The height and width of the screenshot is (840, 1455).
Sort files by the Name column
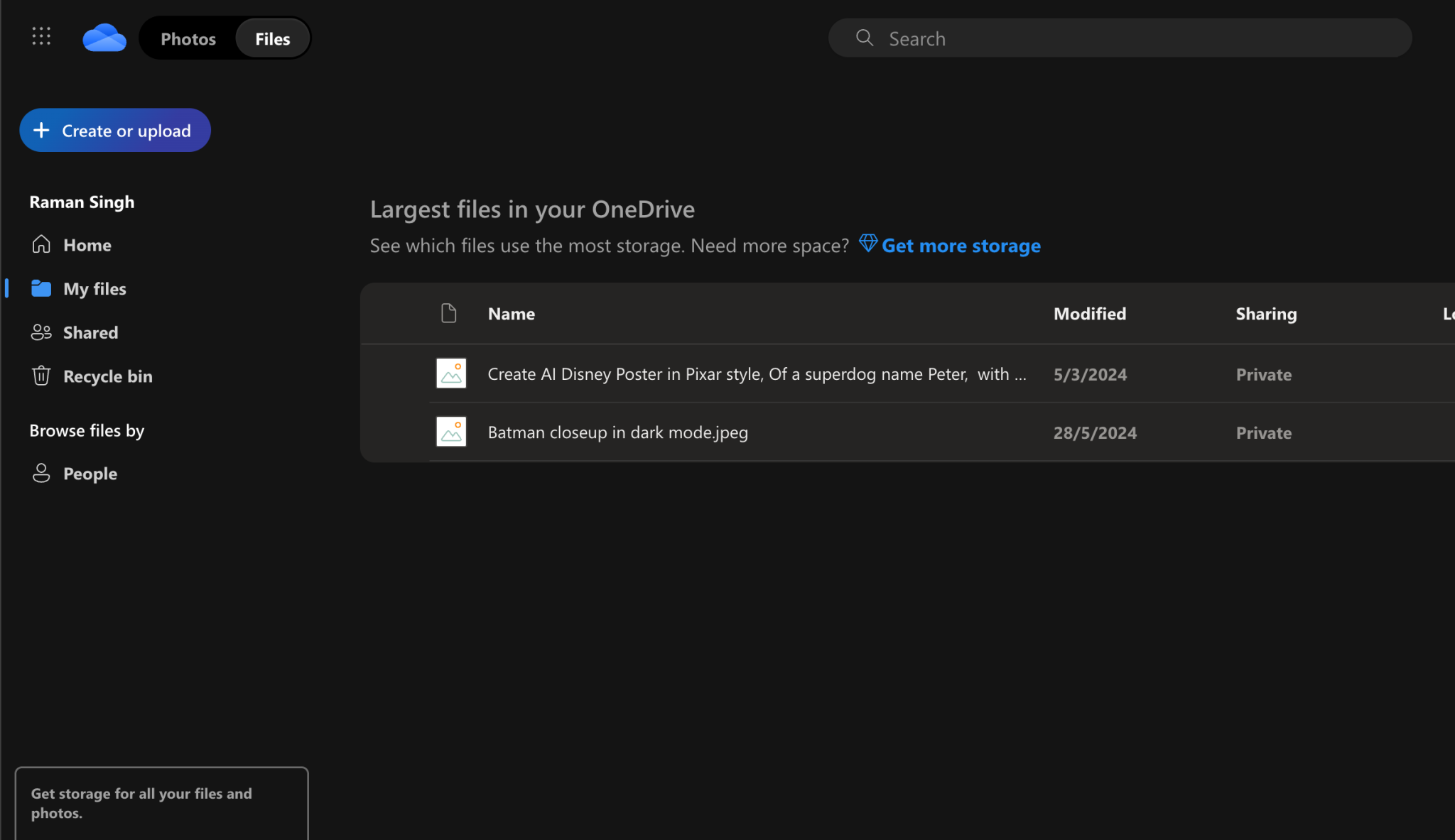tap(511, 313)
